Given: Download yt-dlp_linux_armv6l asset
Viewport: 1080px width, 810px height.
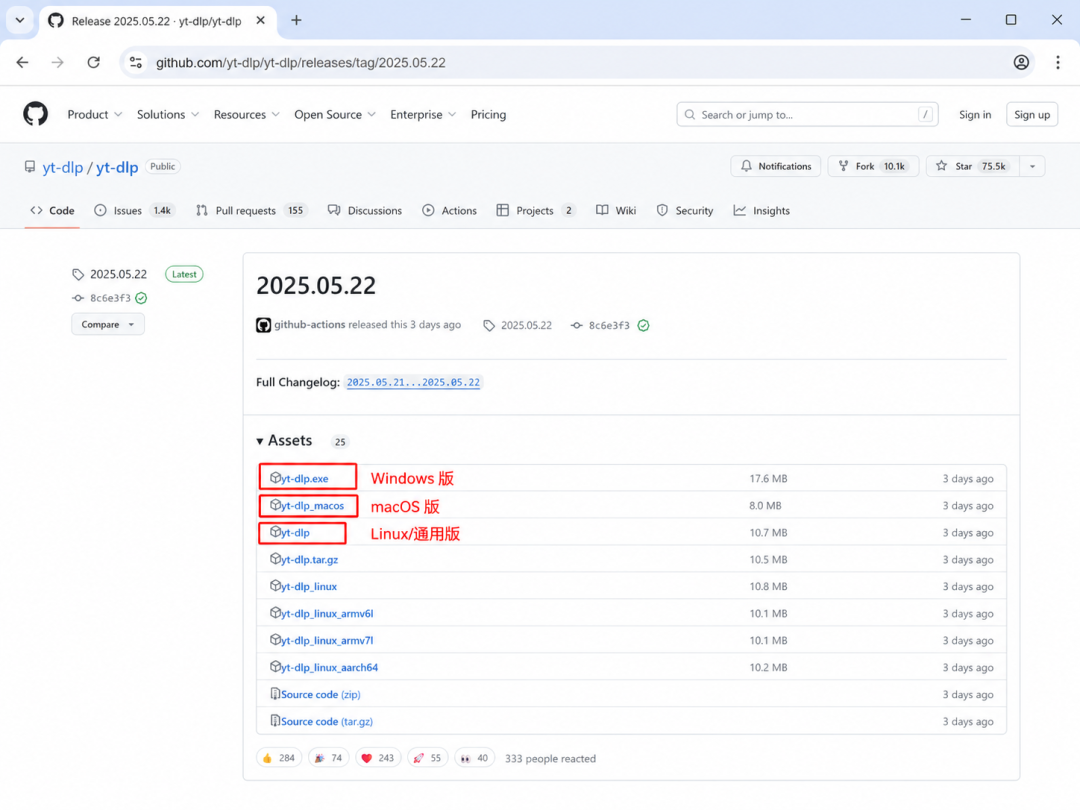Looking at the screenshot, I should pos(326,613).
